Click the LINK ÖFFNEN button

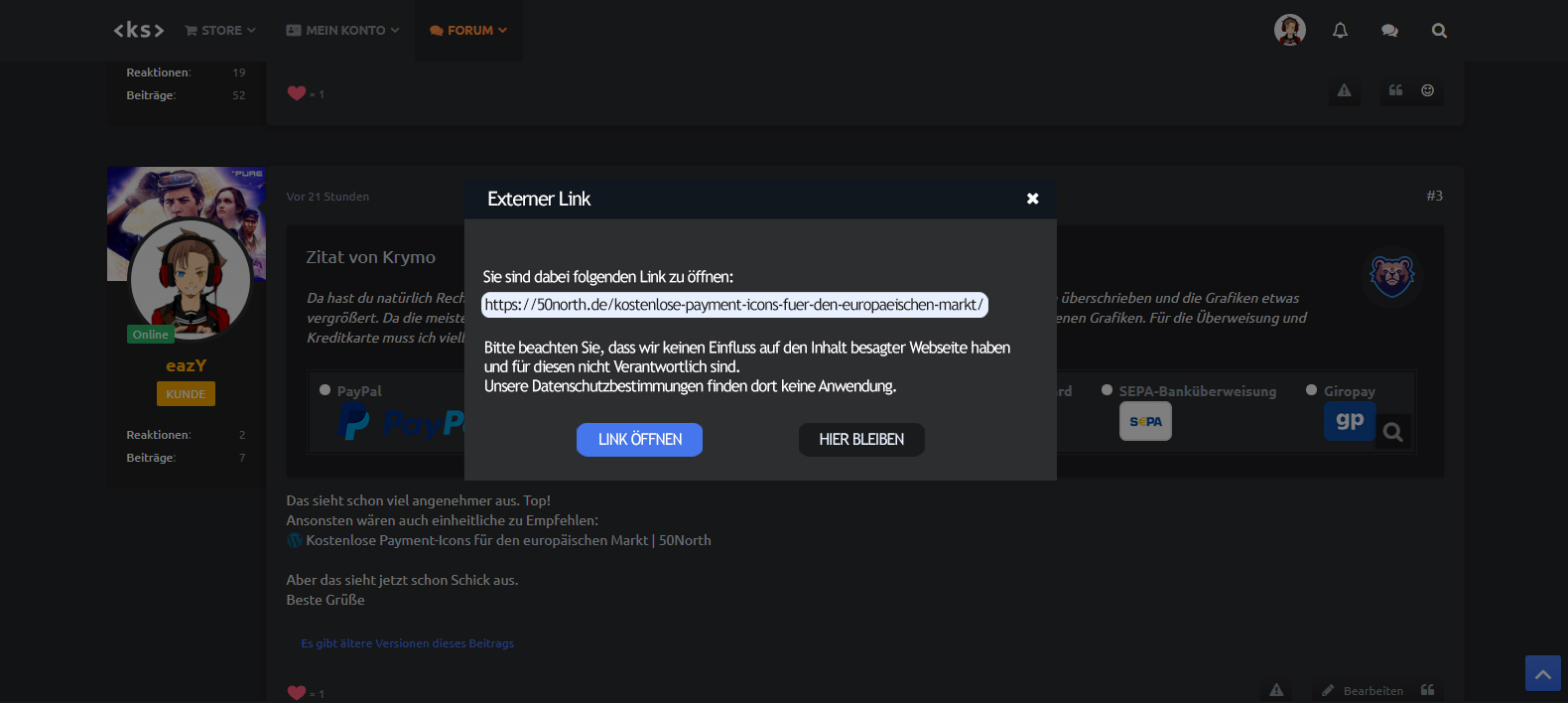[x=639, y=440]
